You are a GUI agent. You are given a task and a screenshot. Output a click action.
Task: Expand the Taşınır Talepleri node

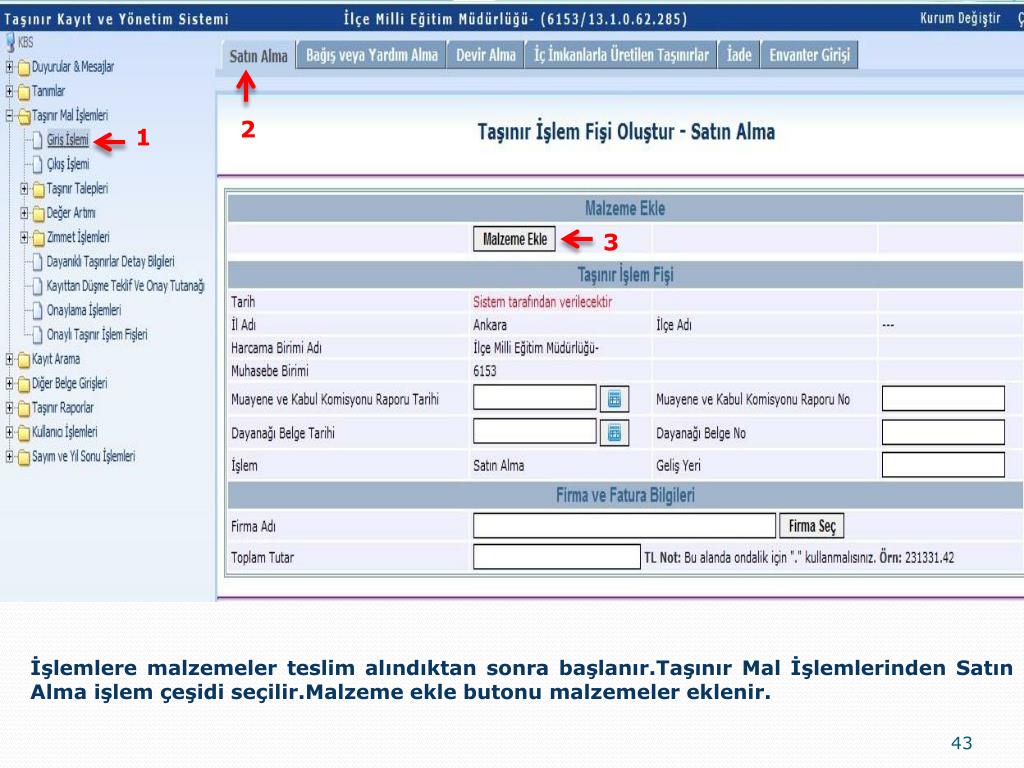pos(24,189)
